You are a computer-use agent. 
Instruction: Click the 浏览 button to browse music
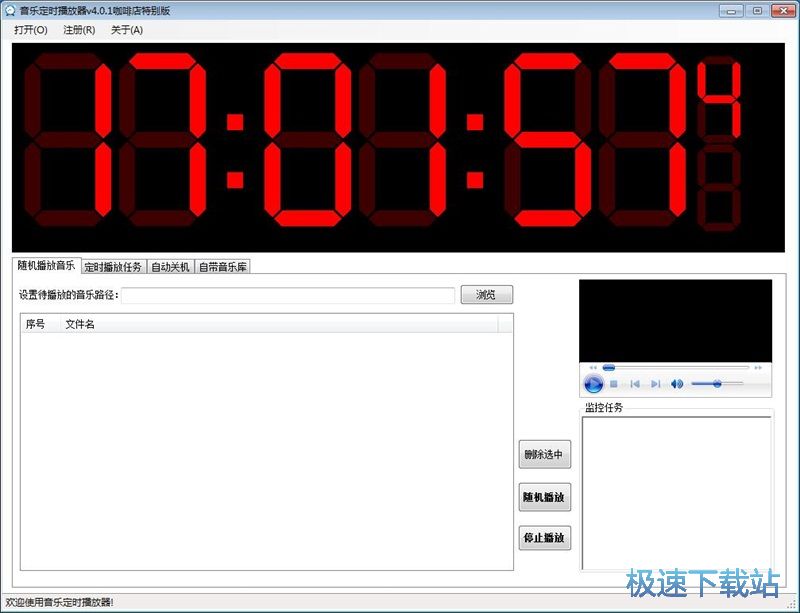(485, 294)
